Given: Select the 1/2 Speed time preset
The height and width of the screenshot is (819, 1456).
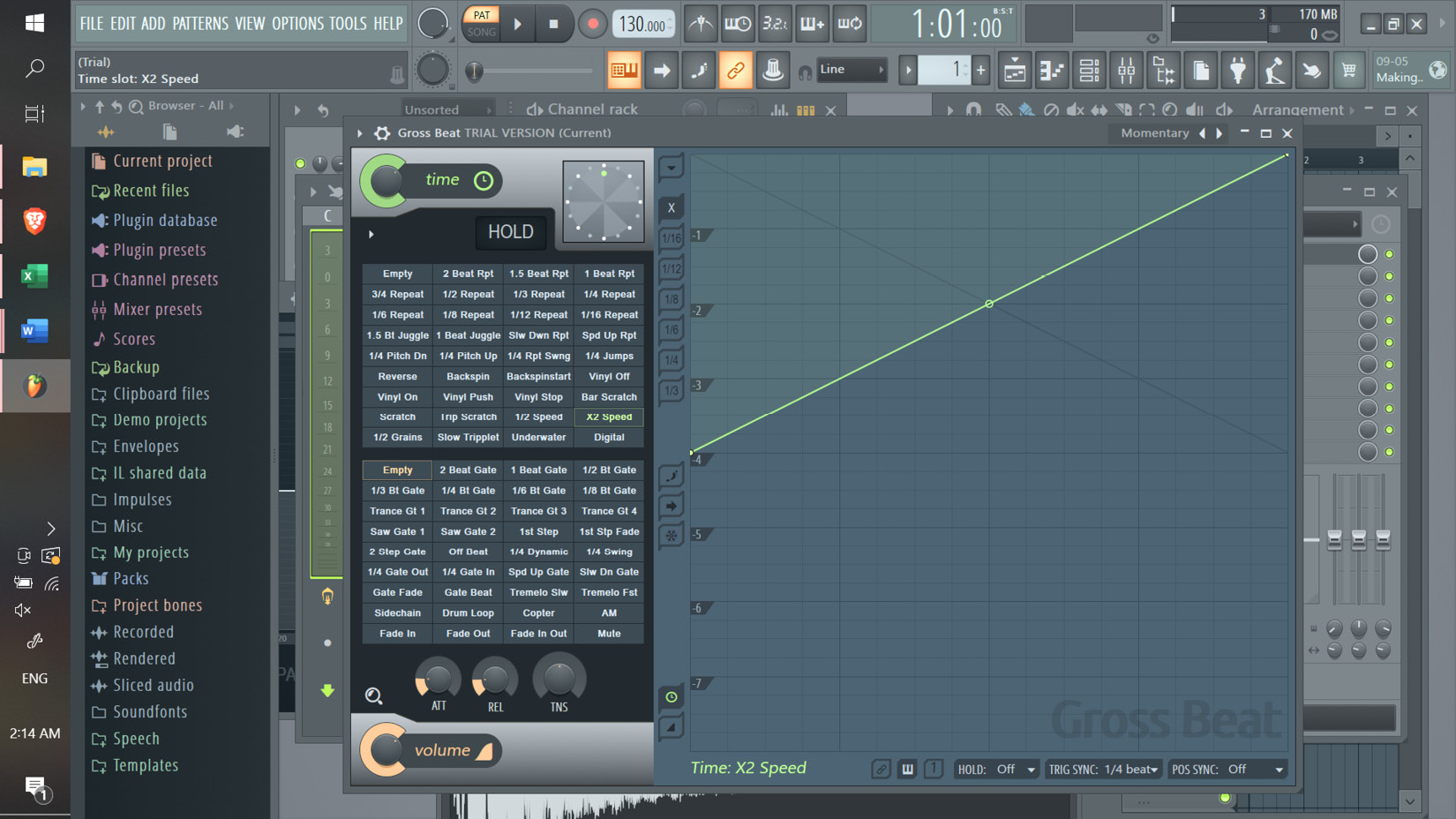Looking at the screenshot, I should (x=538, y=417).
